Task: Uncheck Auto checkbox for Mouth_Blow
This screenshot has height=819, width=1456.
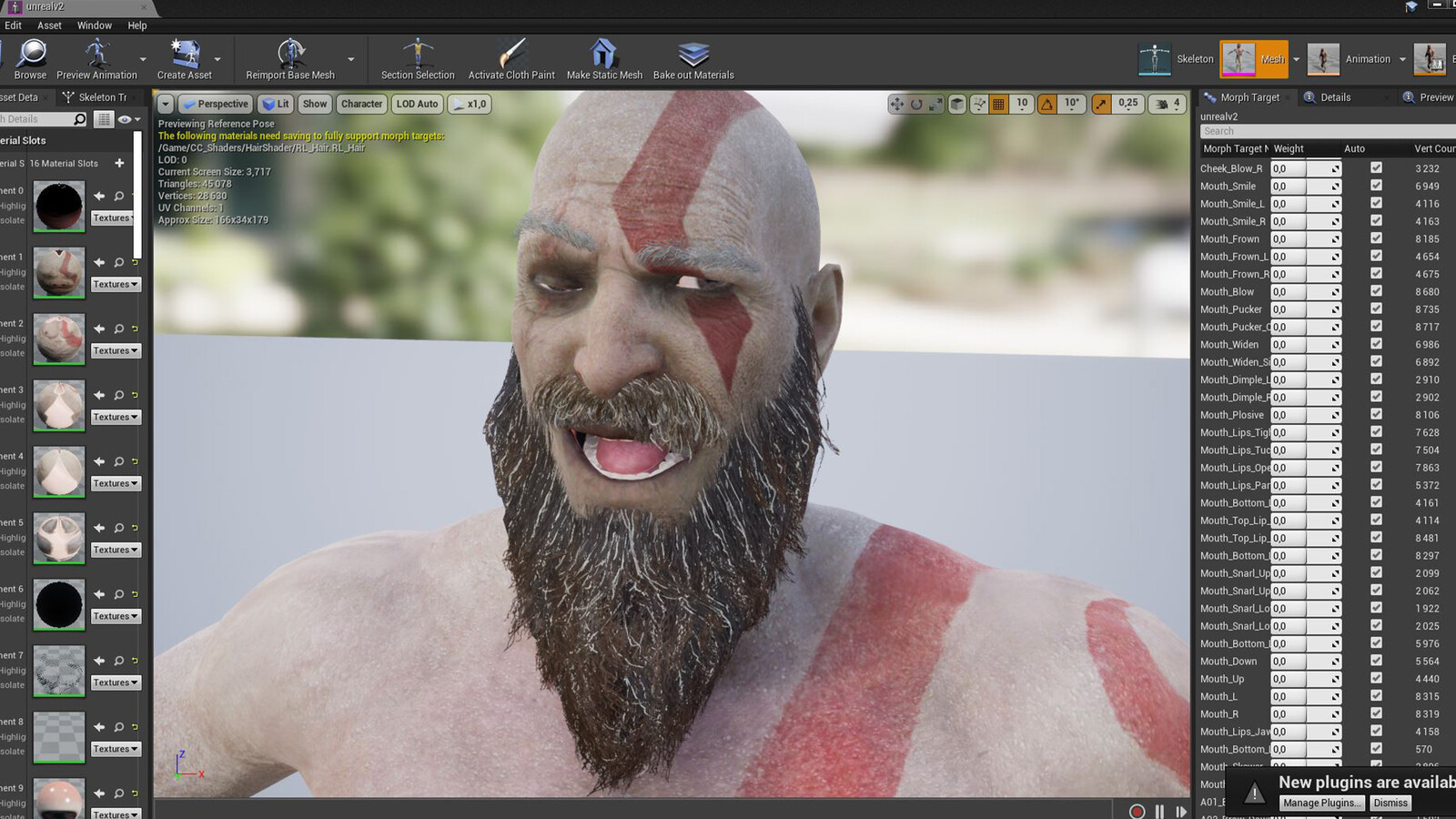Action: 1376,291
